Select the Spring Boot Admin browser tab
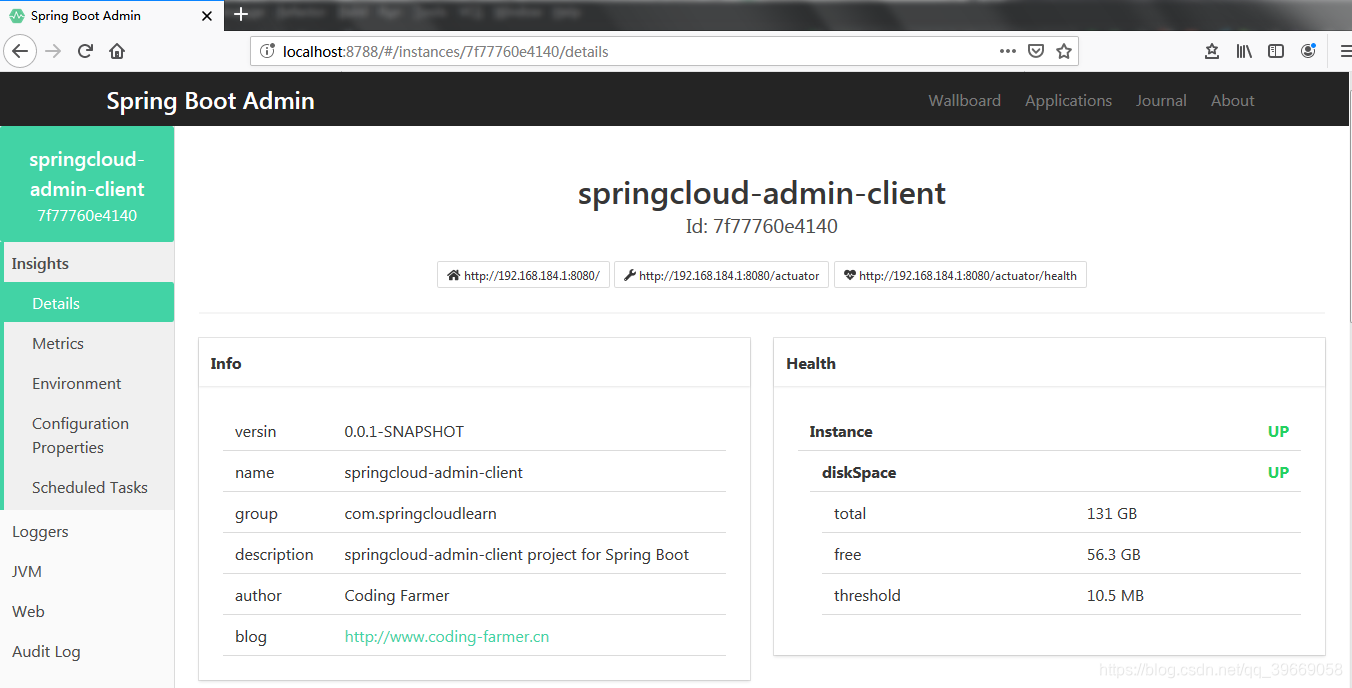This screenshot has height=688, width=1352. pyautogui.click(x=111, y=16)
